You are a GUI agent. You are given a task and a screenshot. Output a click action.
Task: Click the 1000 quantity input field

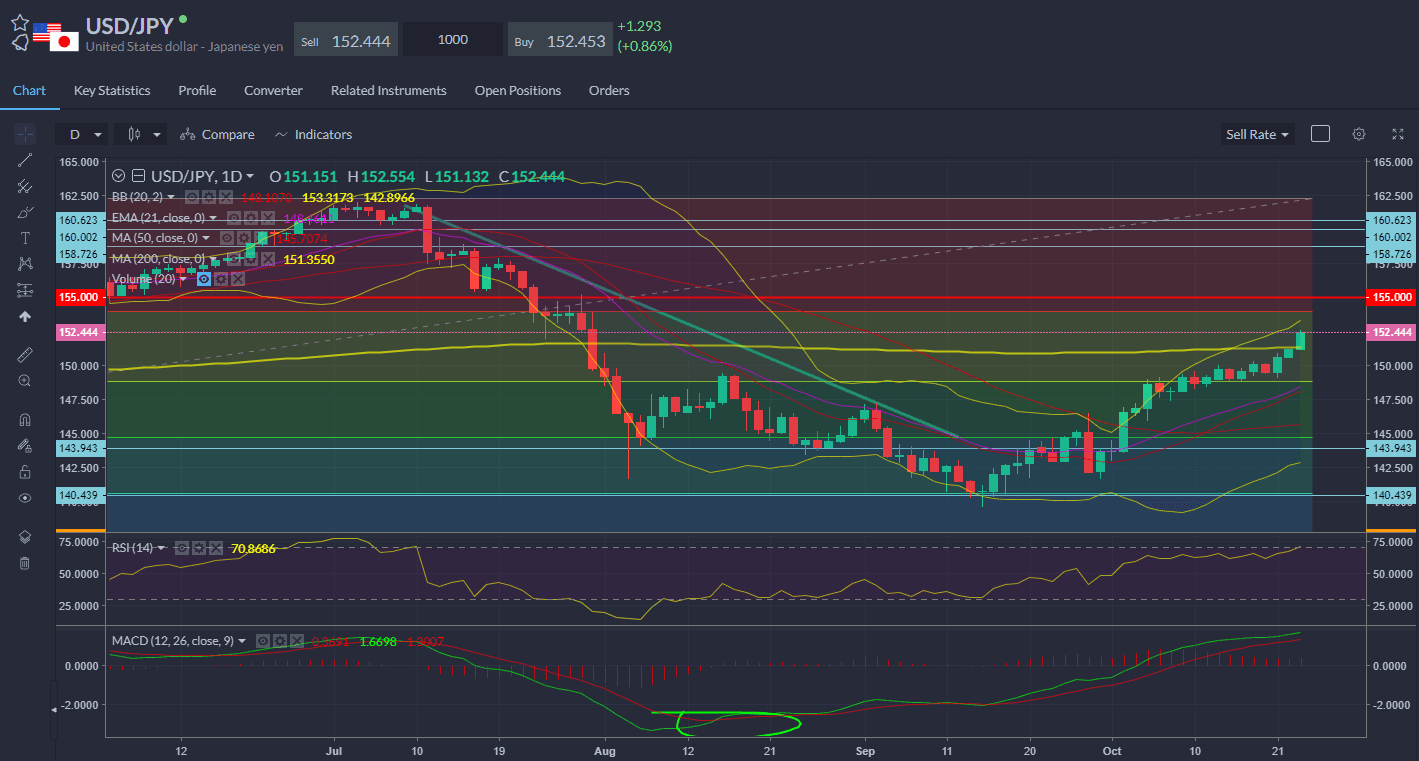click(452, 40)
